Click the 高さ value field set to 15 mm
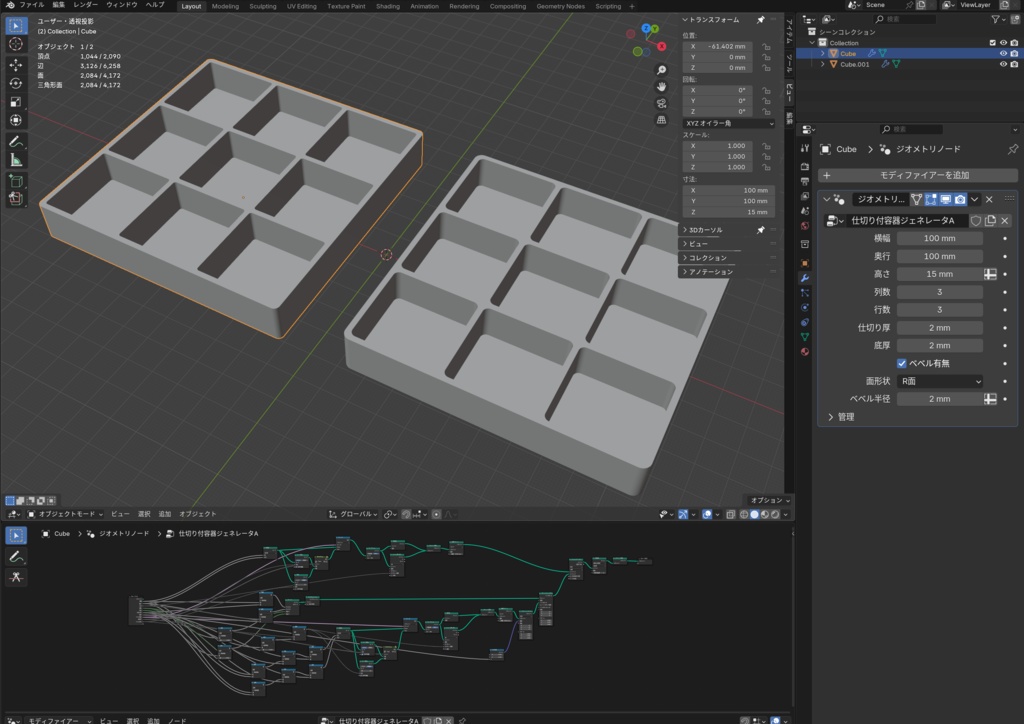This screenshot has height=724, width=1024. (x=938, y=273)
